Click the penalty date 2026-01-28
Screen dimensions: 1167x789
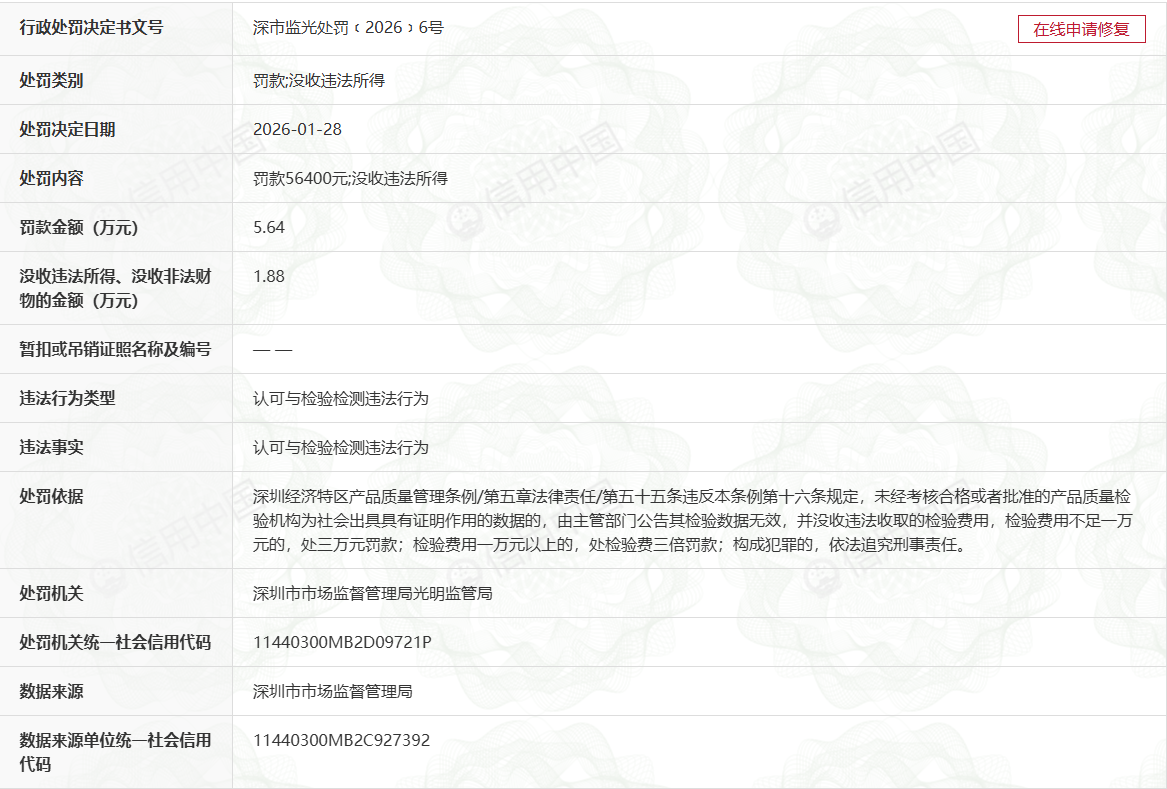[298, 129]
